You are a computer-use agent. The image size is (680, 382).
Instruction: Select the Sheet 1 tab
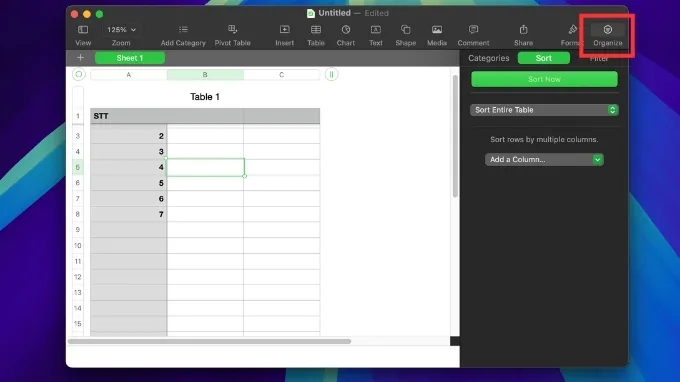coord(130,58)
